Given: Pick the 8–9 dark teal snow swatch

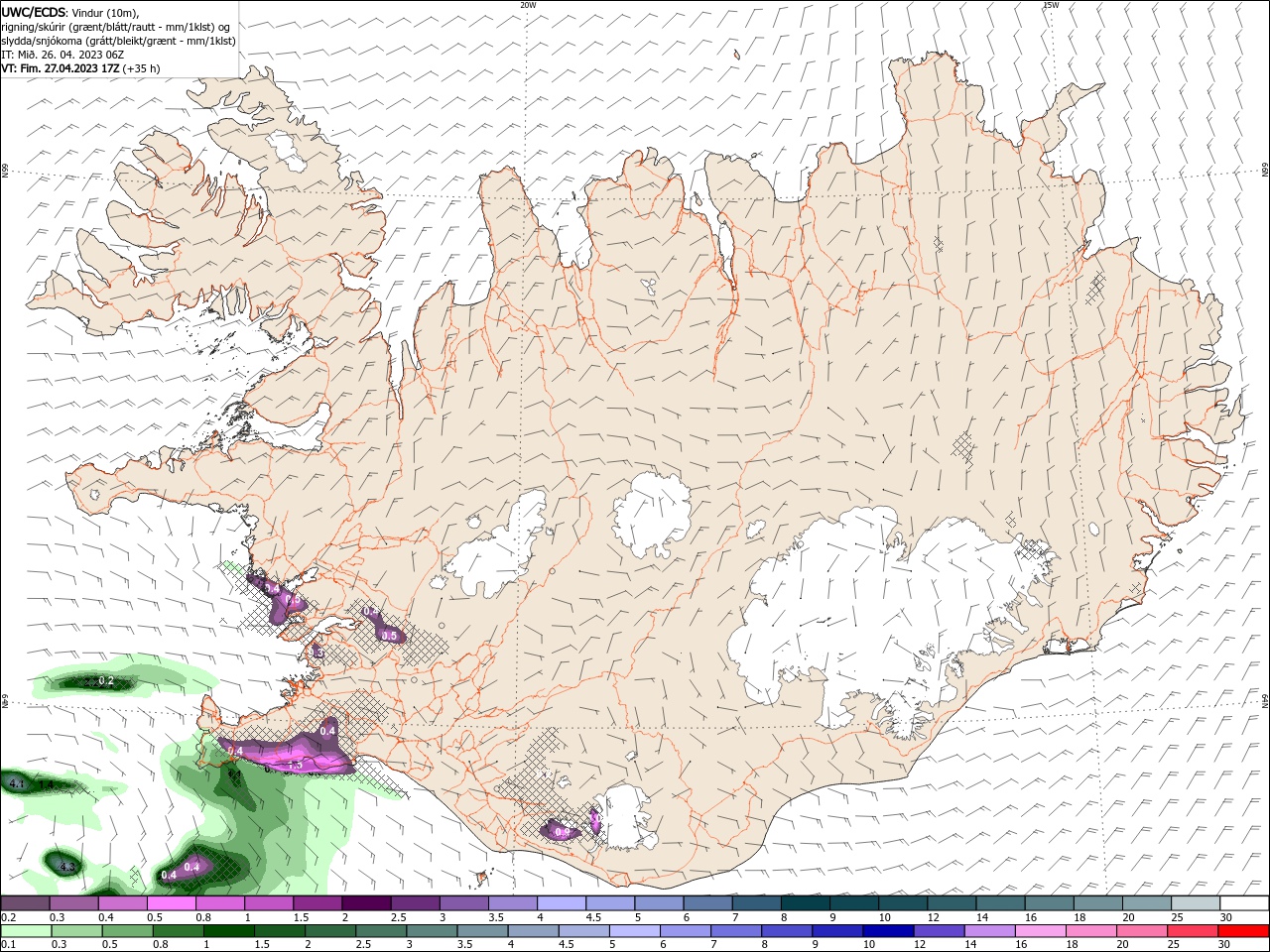Looking at the screenshot, I should (x=804, y=902).
